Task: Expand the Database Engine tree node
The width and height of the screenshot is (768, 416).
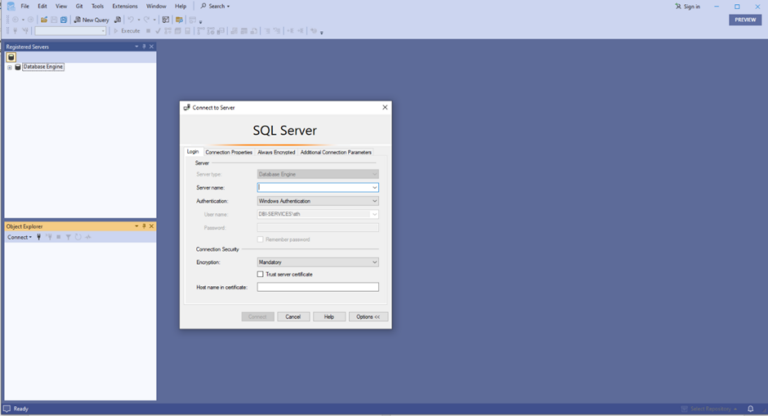Action: [x=9, y=67]
